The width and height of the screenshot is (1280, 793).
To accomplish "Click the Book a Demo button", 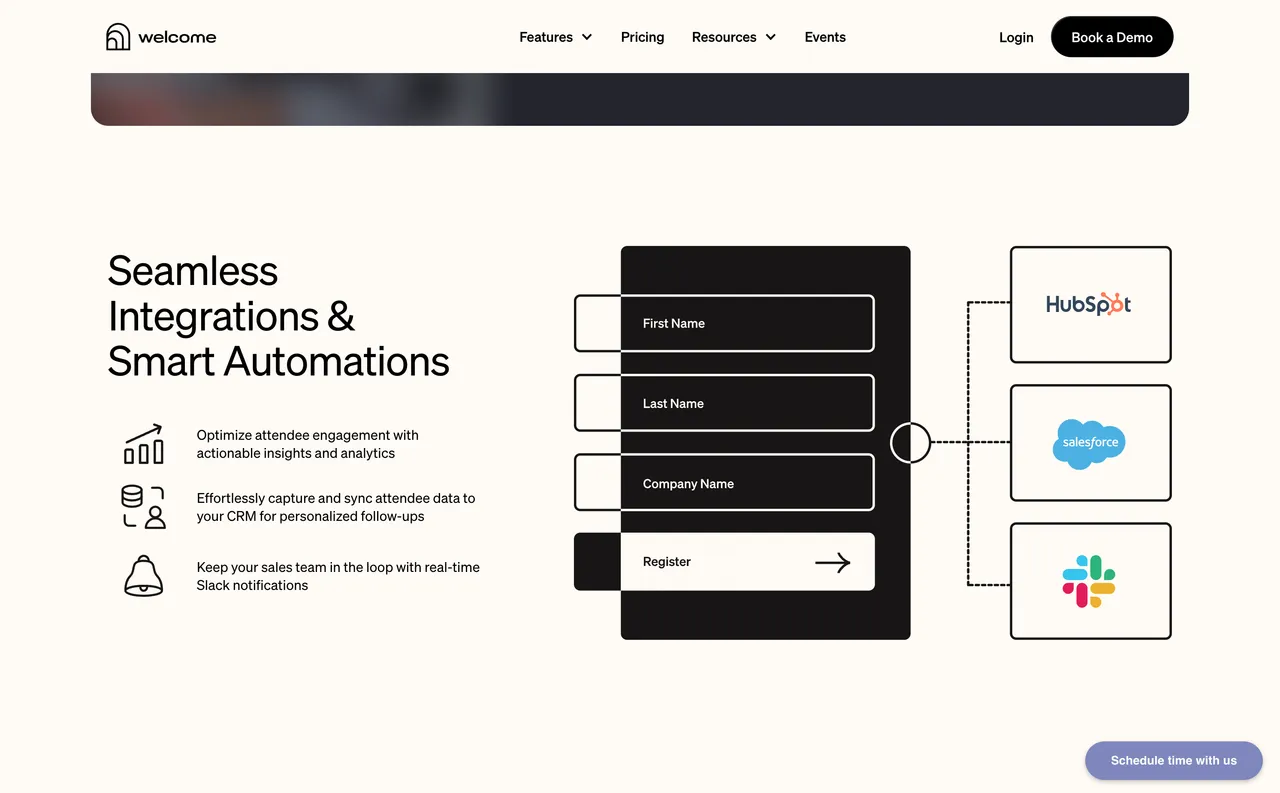I will pos(1112,37).
